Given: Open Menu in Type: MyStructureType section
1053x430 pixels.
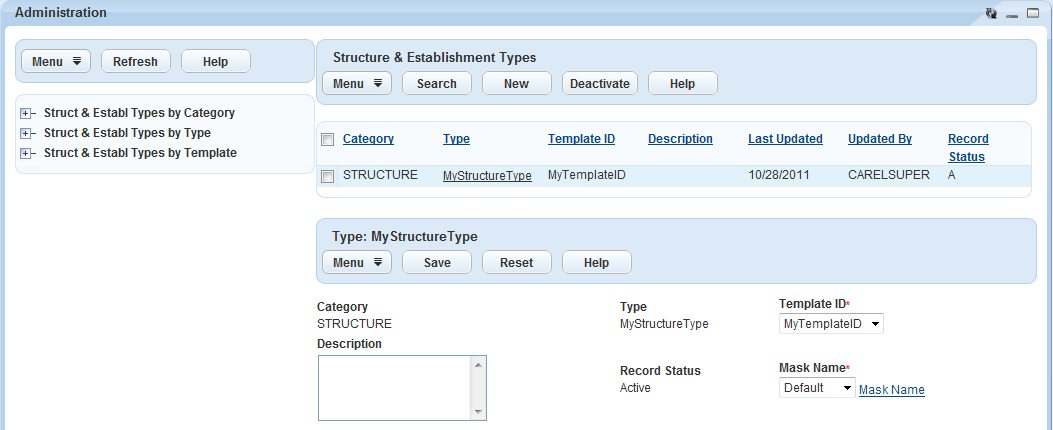Looking at the screenshot, I should pyautogui.click(x=357, y=263).
